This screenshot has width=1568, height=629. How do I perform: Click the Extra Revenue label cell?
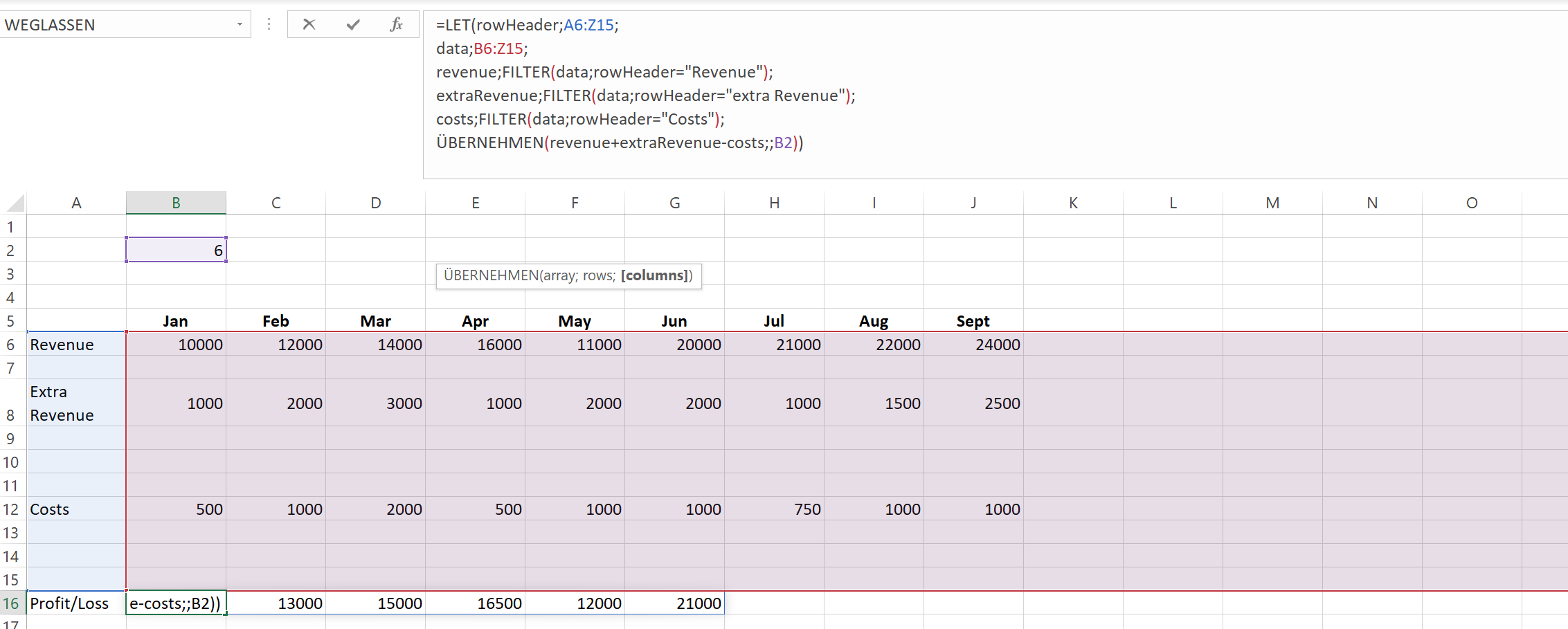click(76, 402)
